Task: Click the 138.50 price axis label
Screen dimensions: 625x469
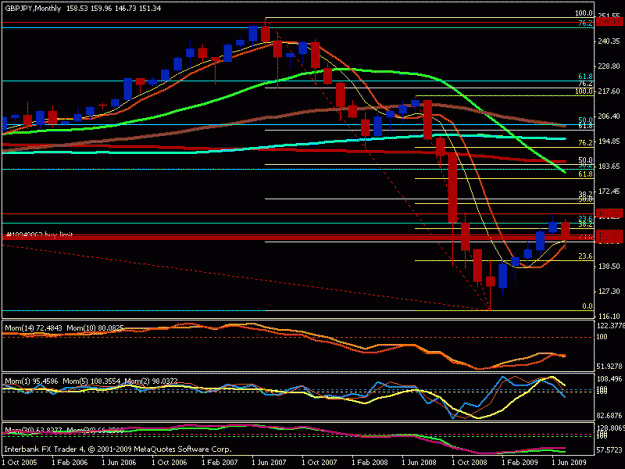Action: [609, 266]
